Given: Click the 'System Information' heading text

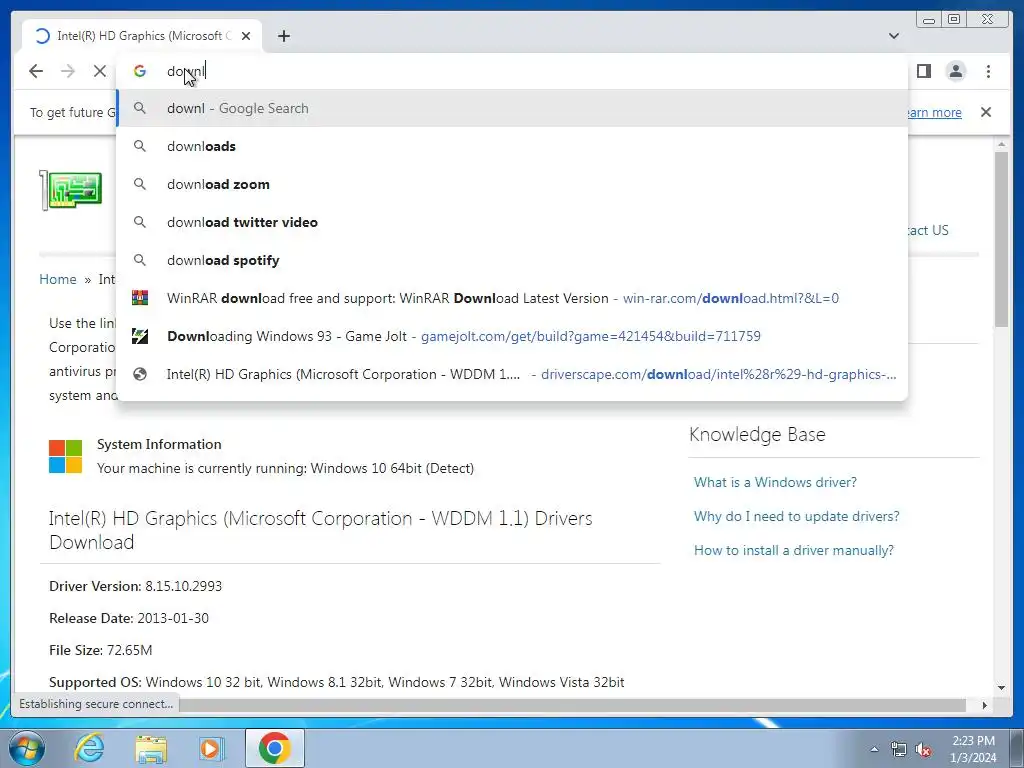Looking at the screenshot, I should coord(159,444).
